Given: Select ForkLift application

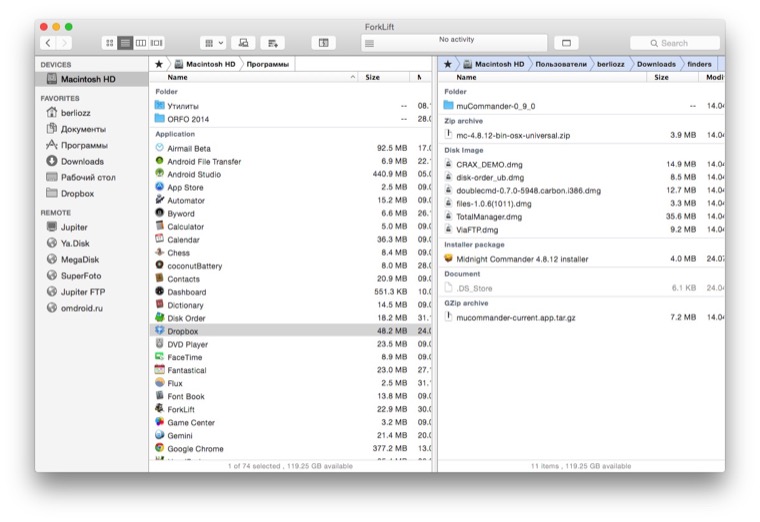Looking at the screenshot, I should click(290, 410).
